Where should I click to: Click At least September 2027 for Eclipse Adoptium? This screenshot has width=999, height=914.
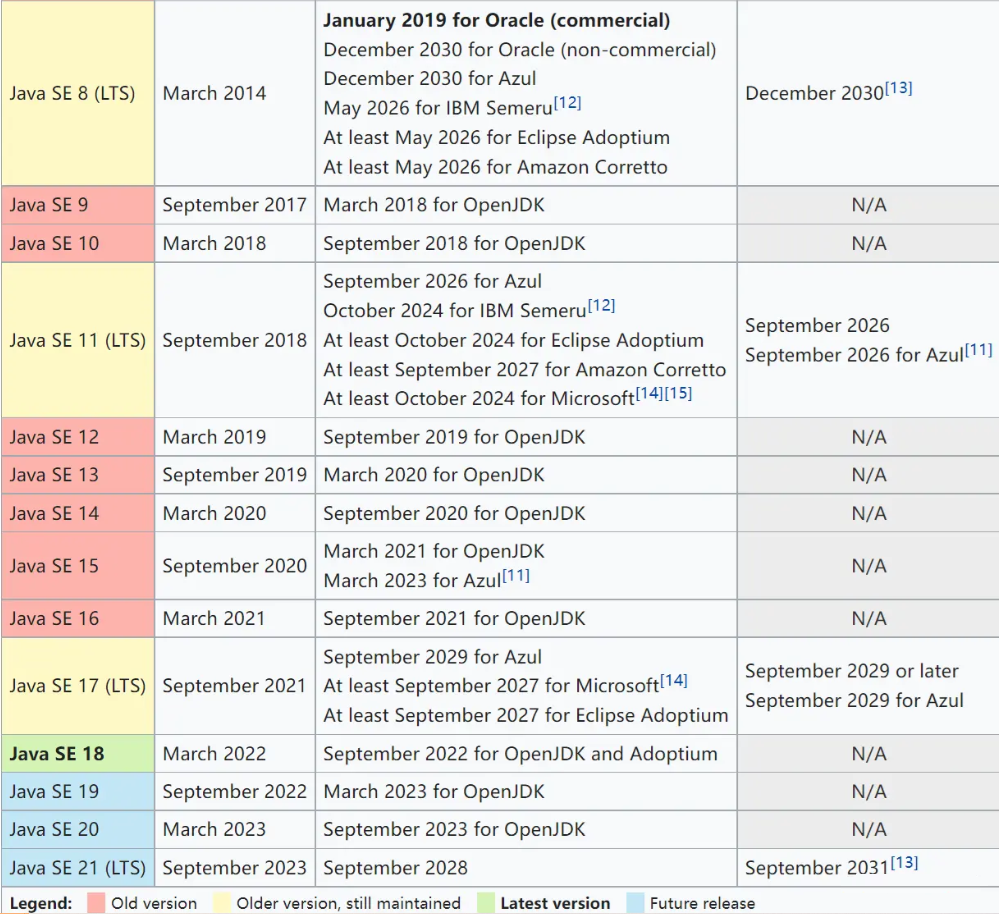pyautogui.click(x=526, y=715)
